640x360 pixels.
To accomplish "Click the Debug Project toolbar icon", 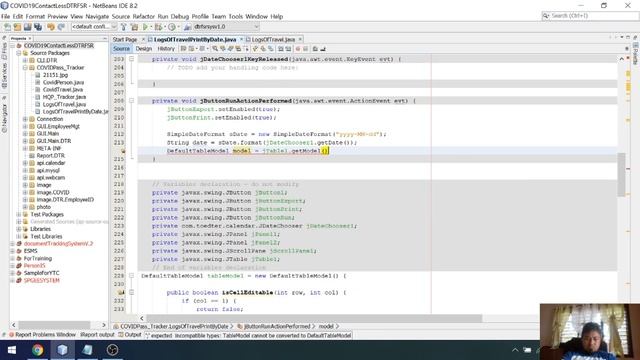I will [x=158, y=27].
